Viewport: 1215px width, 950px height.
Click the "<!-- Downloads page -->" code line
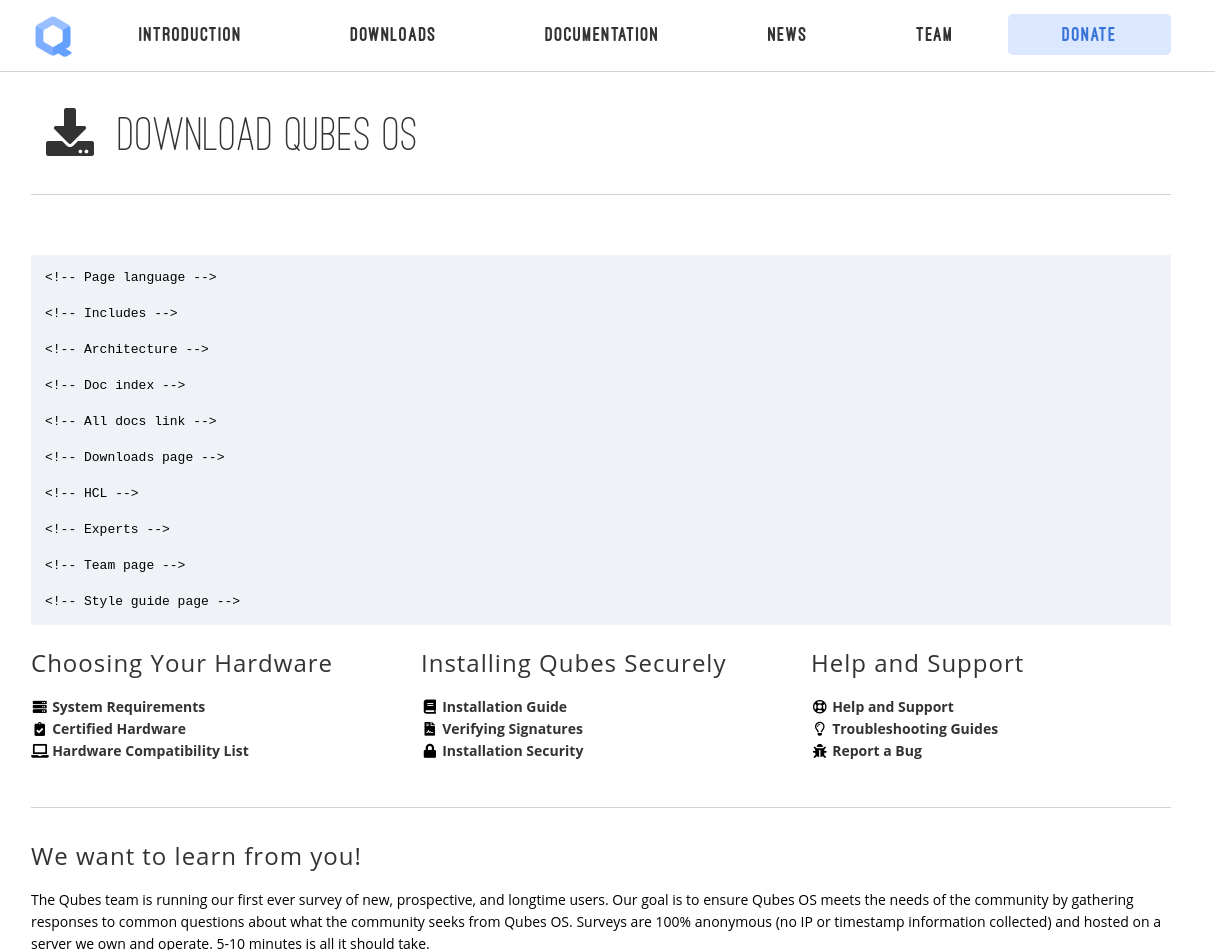pyautogui.click(x=135, y=457)
